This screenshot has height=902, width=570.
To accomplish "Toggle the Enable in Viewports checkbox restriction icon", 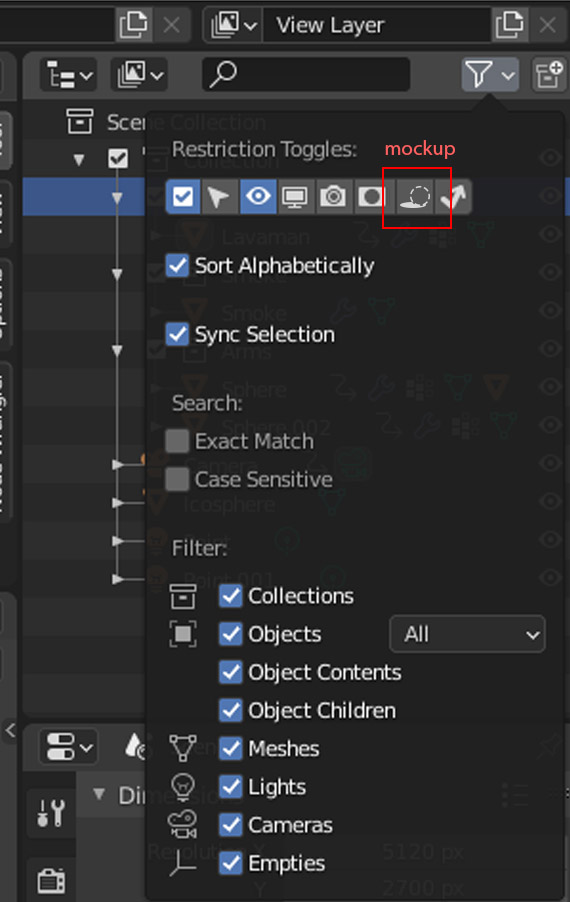I will tap(183, 197).
